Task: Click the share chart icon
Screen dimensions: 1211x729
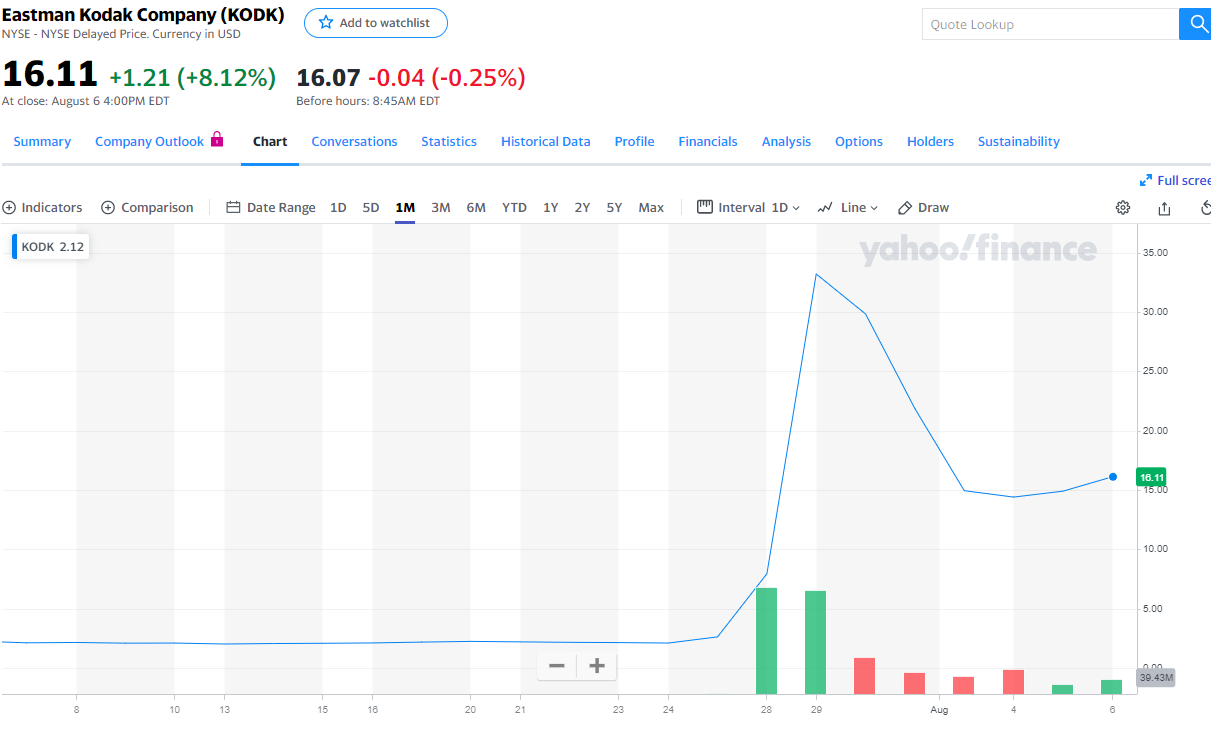Action: (x=1164, y=208)
